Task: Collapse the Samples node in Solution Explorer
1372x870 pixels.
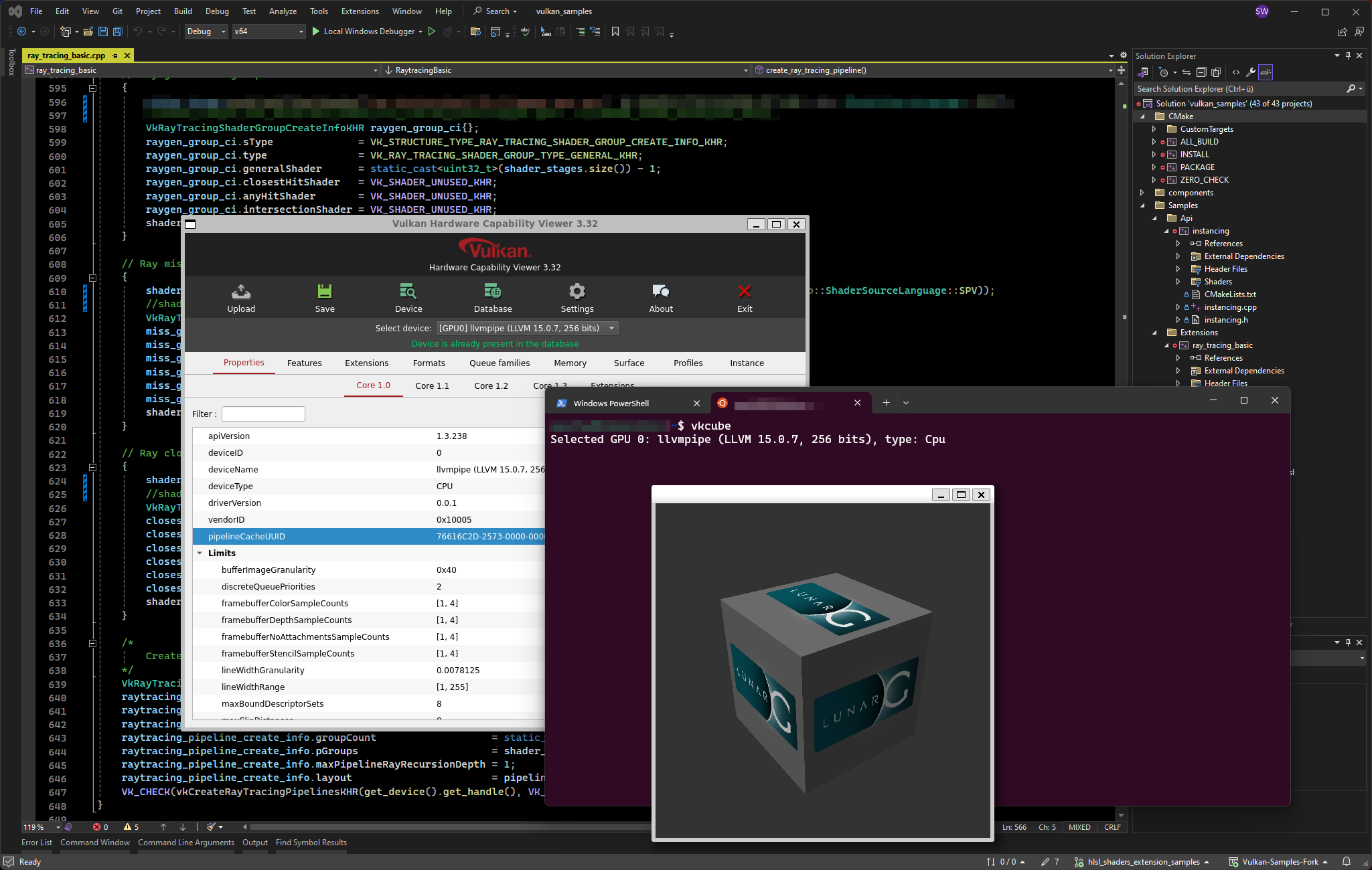Action: pyautogui.click(x=1142, y=205)
